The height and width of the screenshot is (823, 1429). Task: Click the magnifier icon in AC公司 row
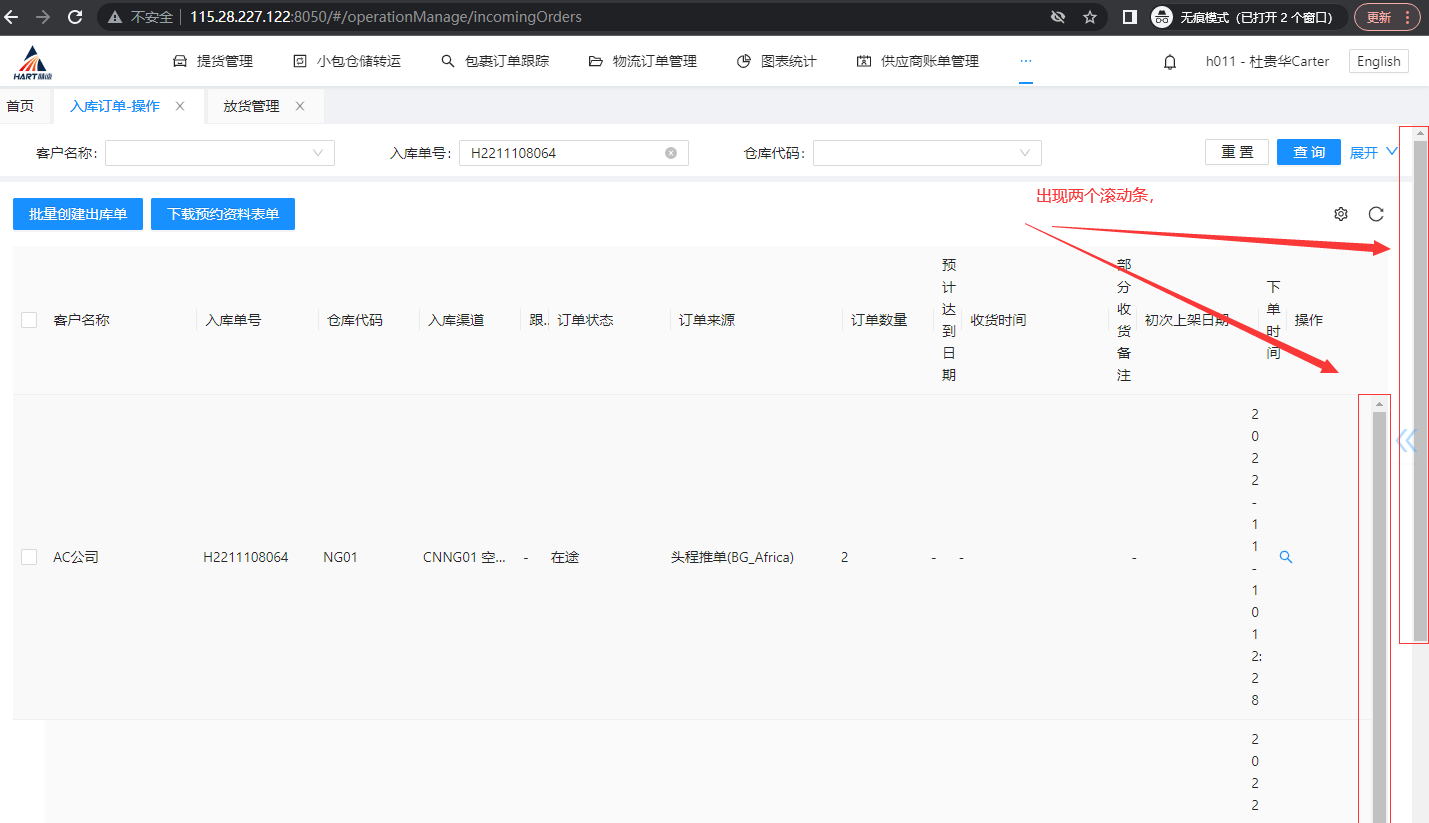pyautogui.click(x=1286, y=557)
